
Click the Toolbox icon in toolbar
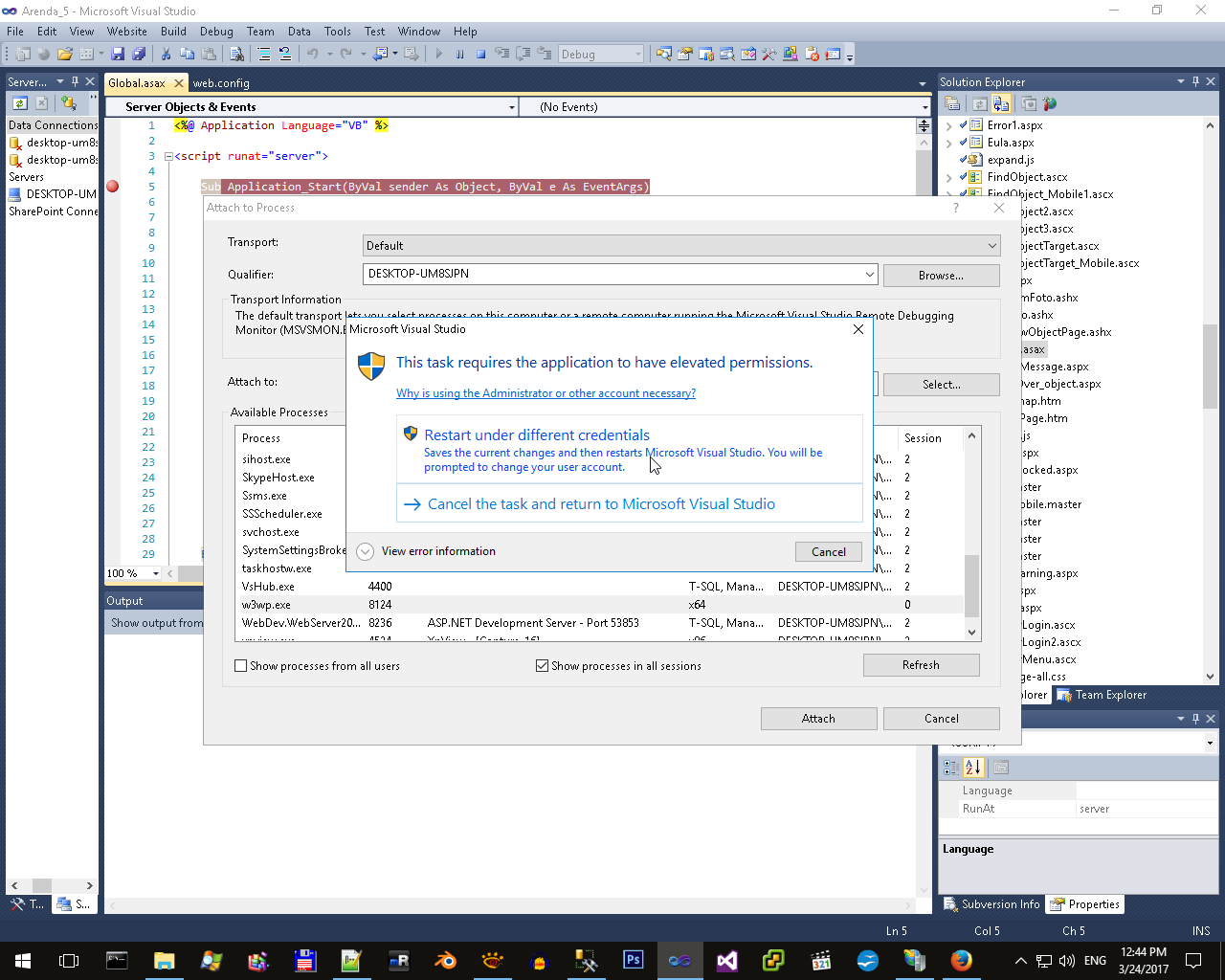point(769,55)
